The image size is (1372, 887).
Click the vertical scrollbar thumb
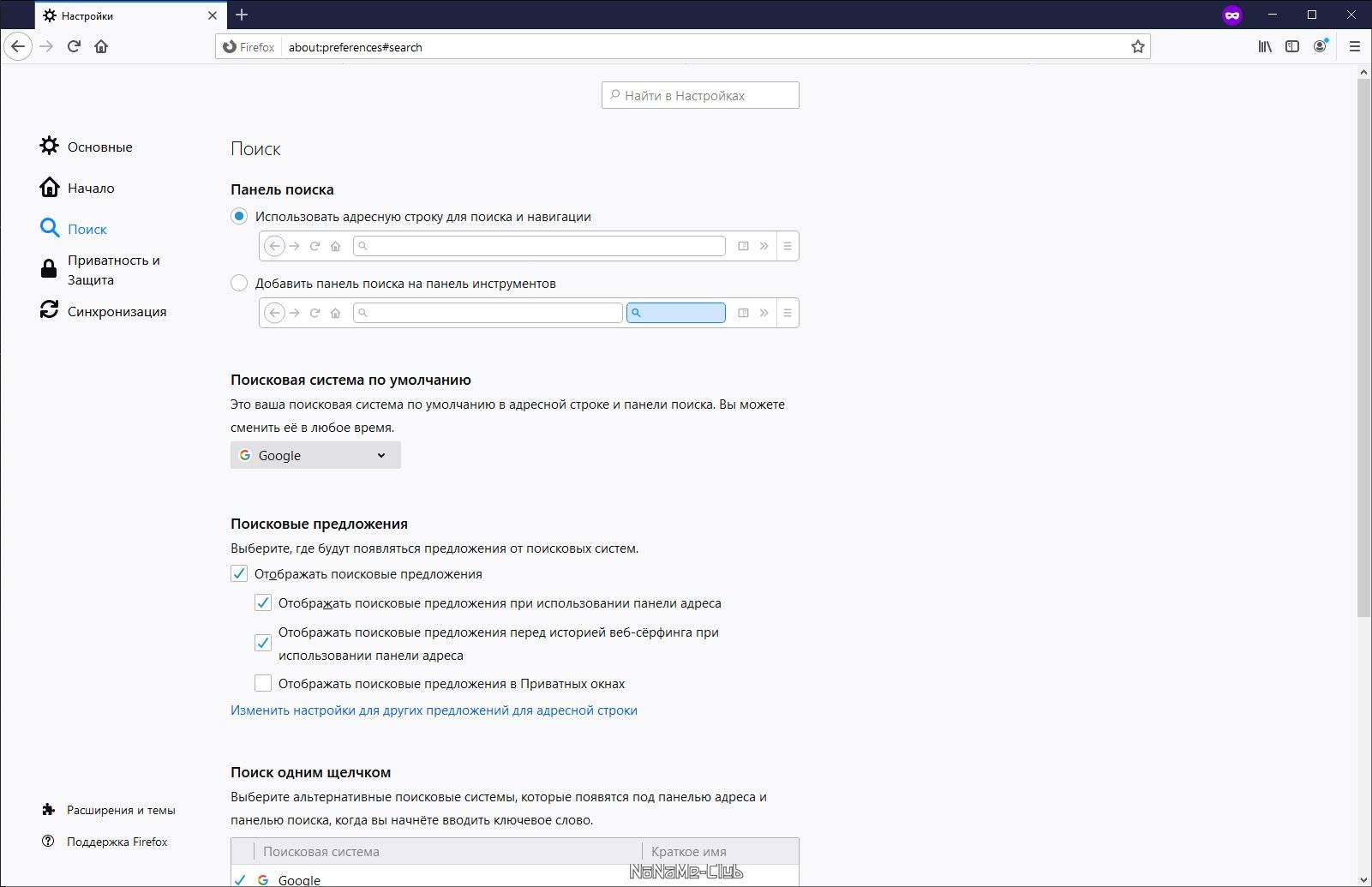(x=1363, y=347)
